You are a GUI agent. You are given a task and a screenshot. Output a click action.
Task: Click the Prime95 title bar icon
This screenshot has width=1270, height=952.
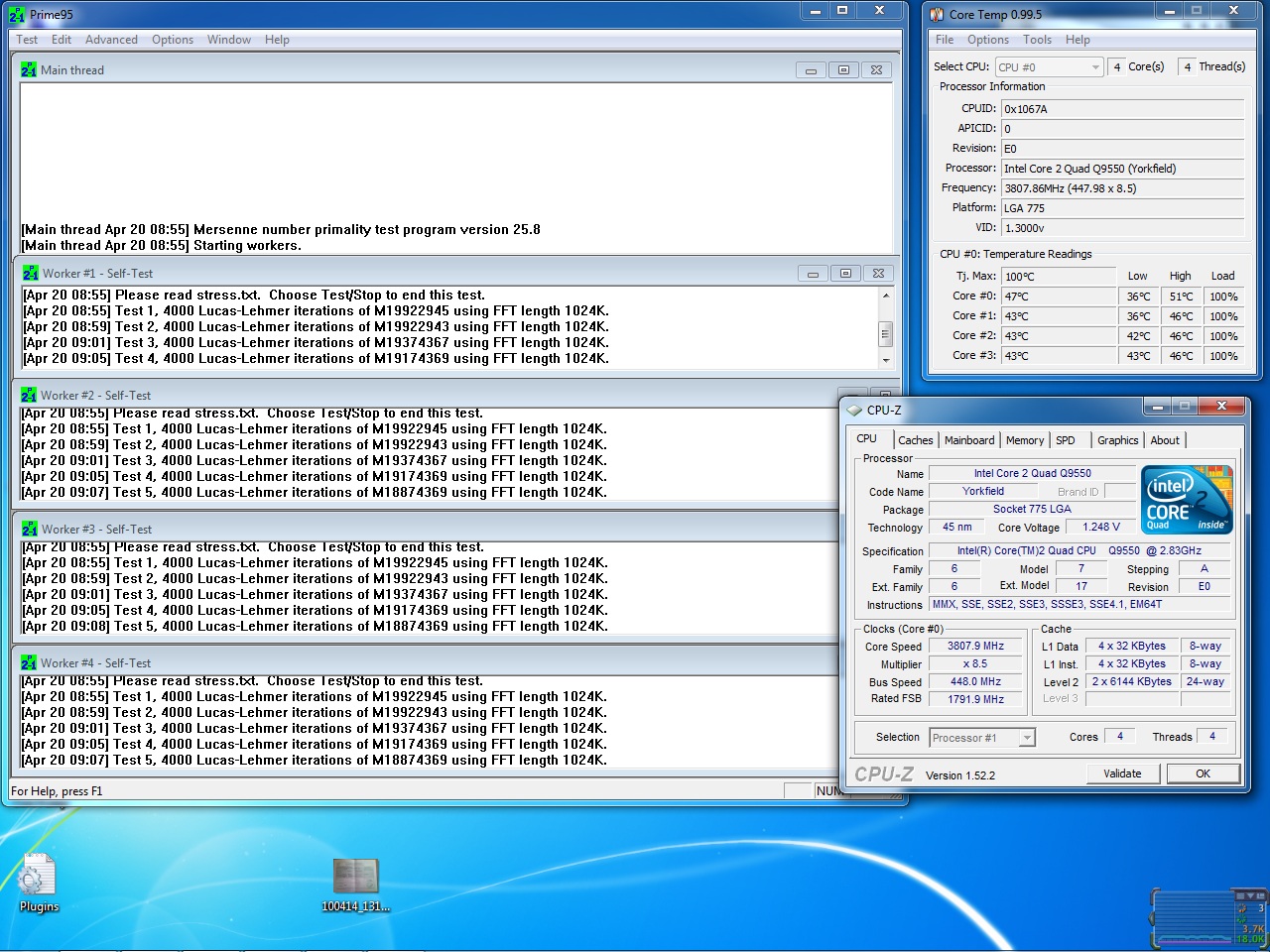click(x=17, y=15)
